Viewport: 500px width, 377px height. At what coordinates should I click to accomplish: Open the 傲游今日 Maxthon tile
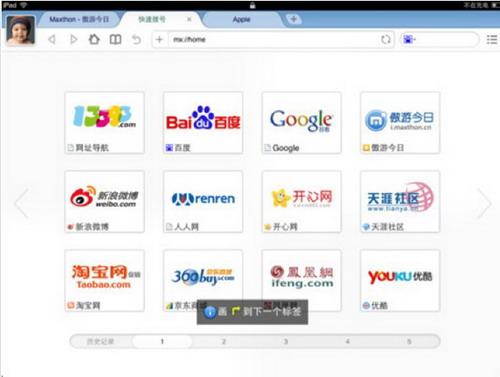[x=400, y=123]
